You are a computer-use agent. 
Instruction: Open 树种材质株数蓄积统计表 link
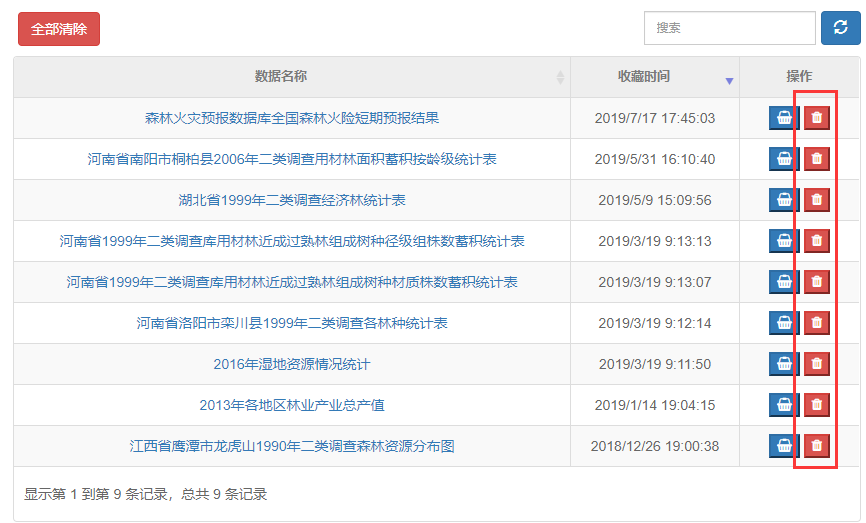tap(292, 282)
